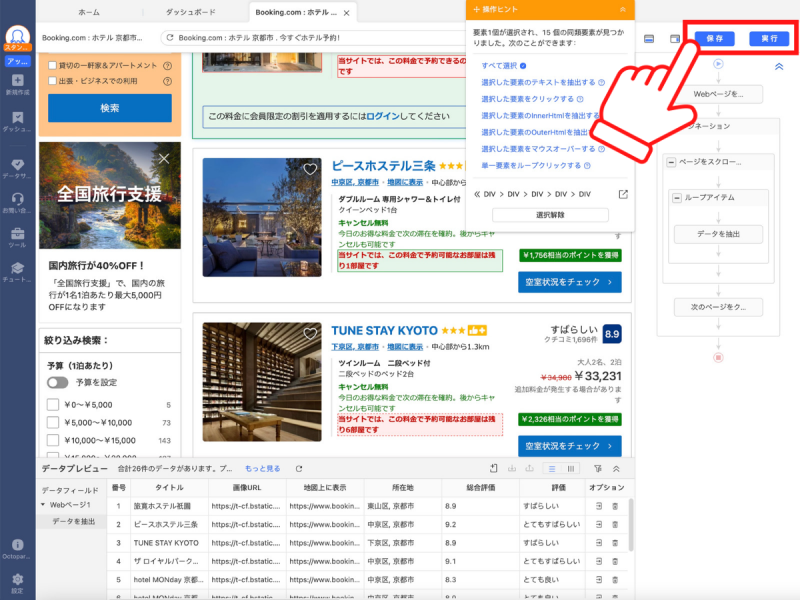This screenshot has width=800, height=600.
Task: Tick the ¥0～¥5,000 budget checkbox
Action: coord(53,405)
